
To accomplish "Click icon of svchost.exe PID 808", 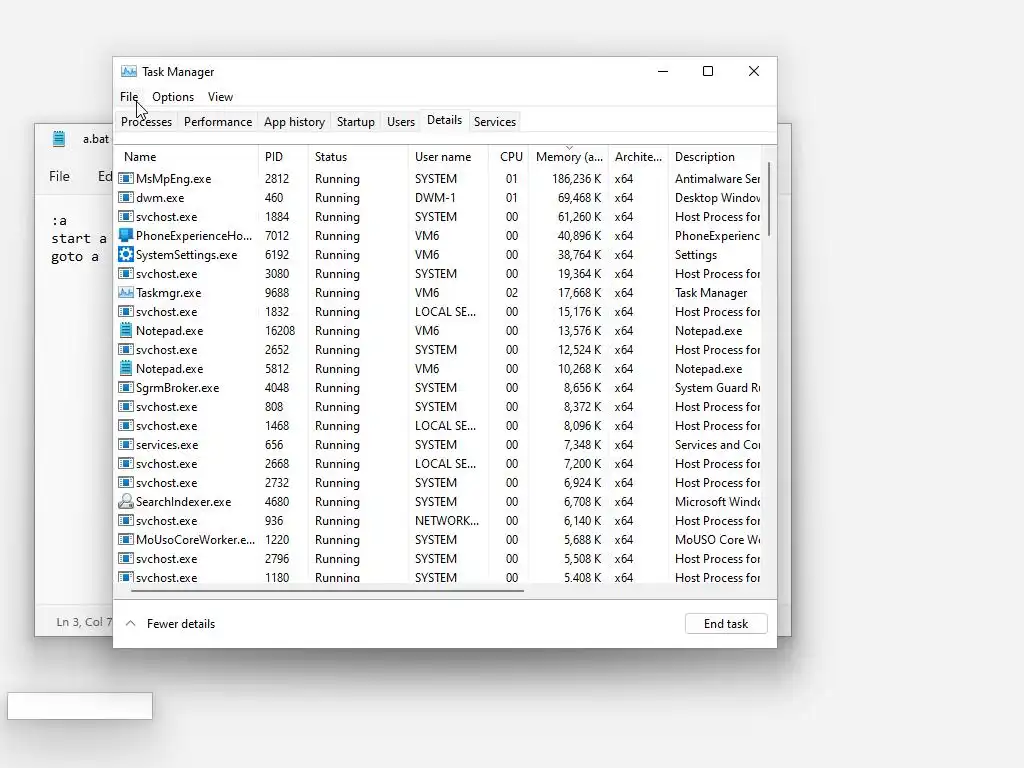I will click(x=126, y=406).
